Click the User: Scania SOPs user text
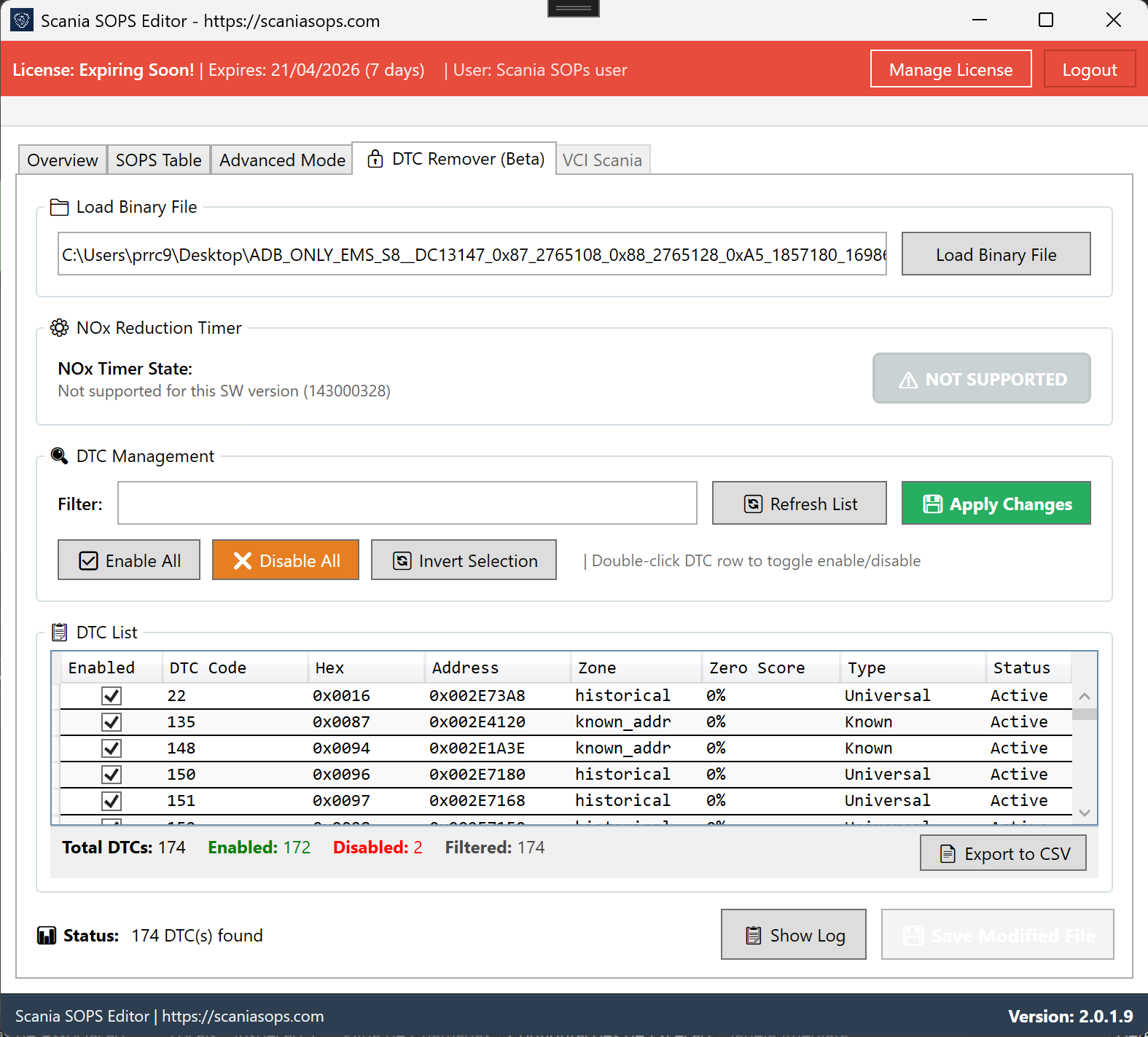This screenshot has width=1148, height=1037. pos(540,70)
